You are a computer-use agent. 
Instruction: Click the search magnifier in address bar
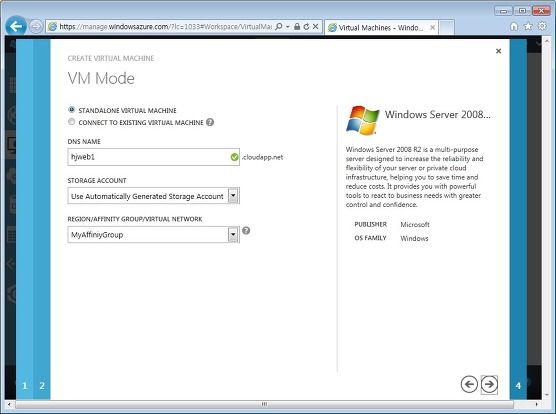pos(279,27)
